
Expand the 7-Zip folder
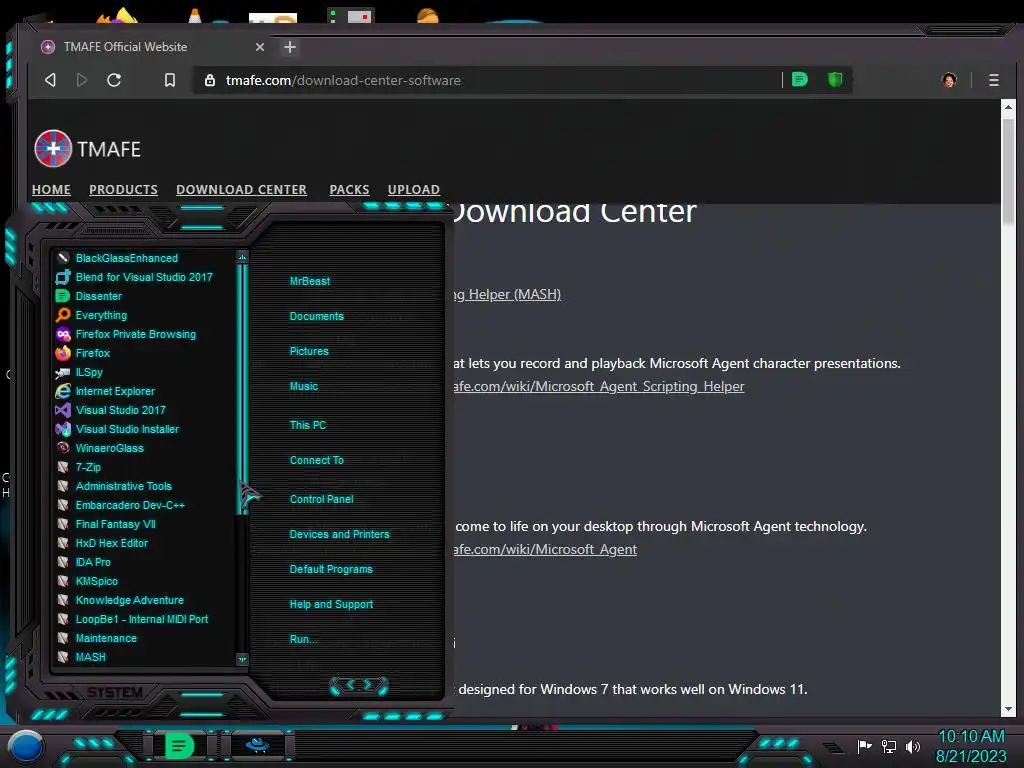pos(79,466)
